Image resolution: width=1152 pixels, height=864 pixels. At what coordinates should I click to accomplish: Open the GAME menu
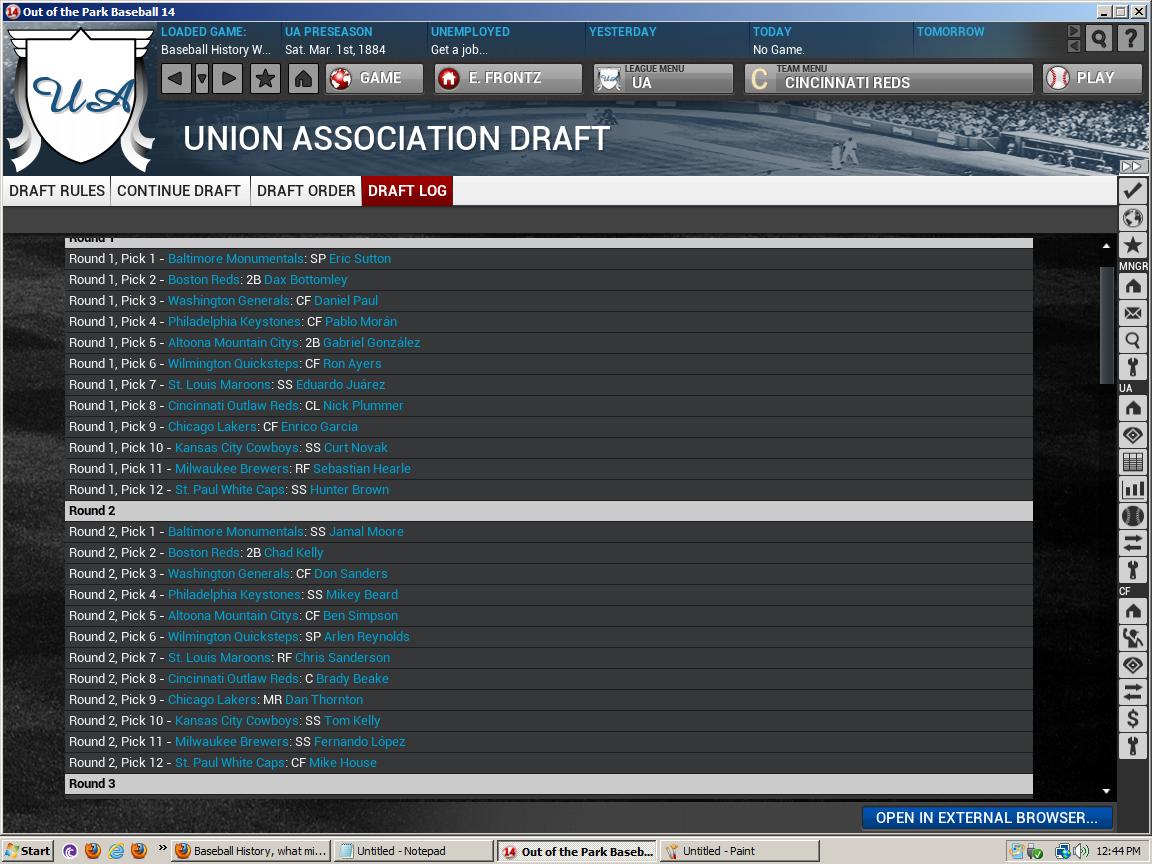point(375,78)
